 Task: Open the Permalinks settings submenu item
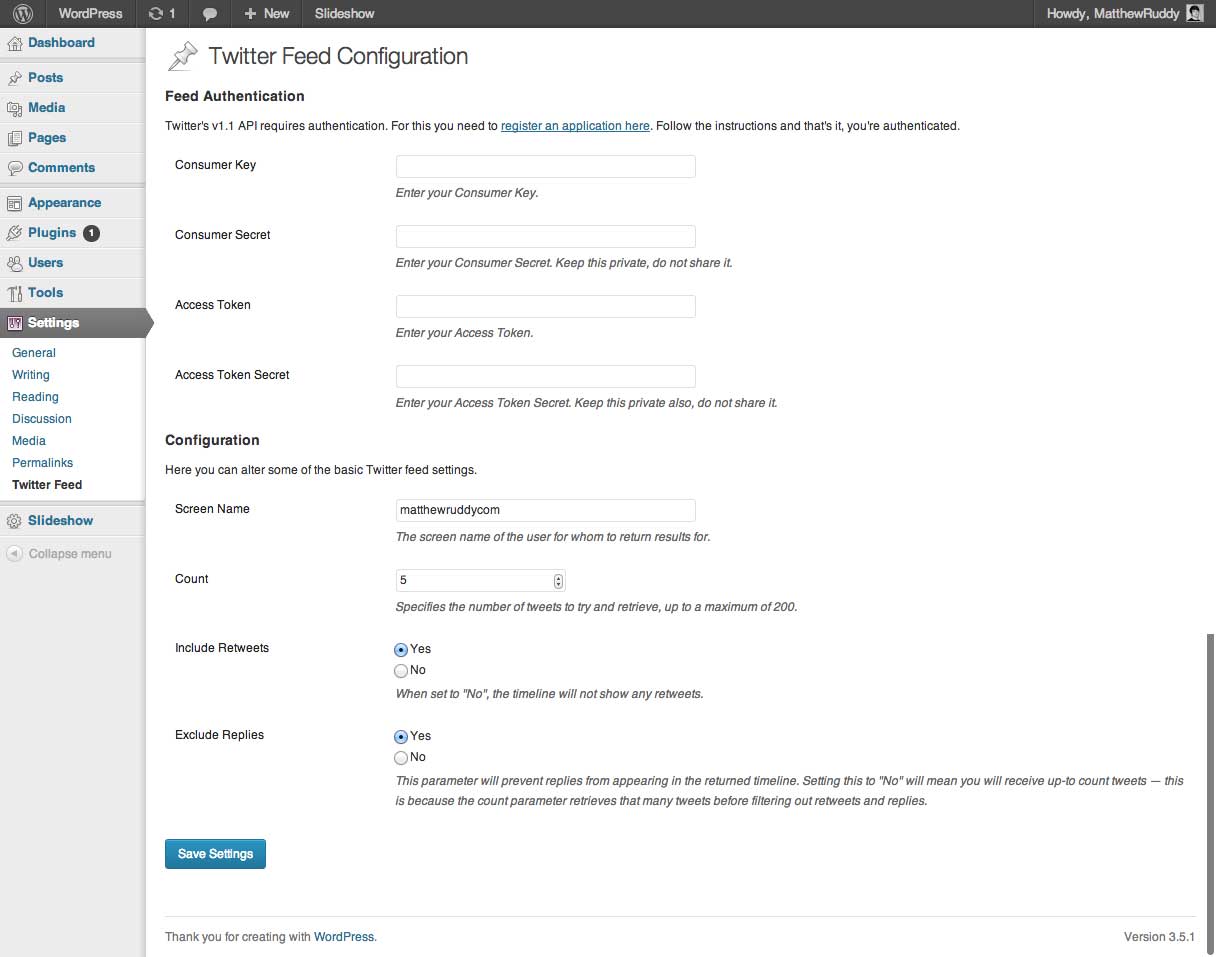[x=42, y=463]
